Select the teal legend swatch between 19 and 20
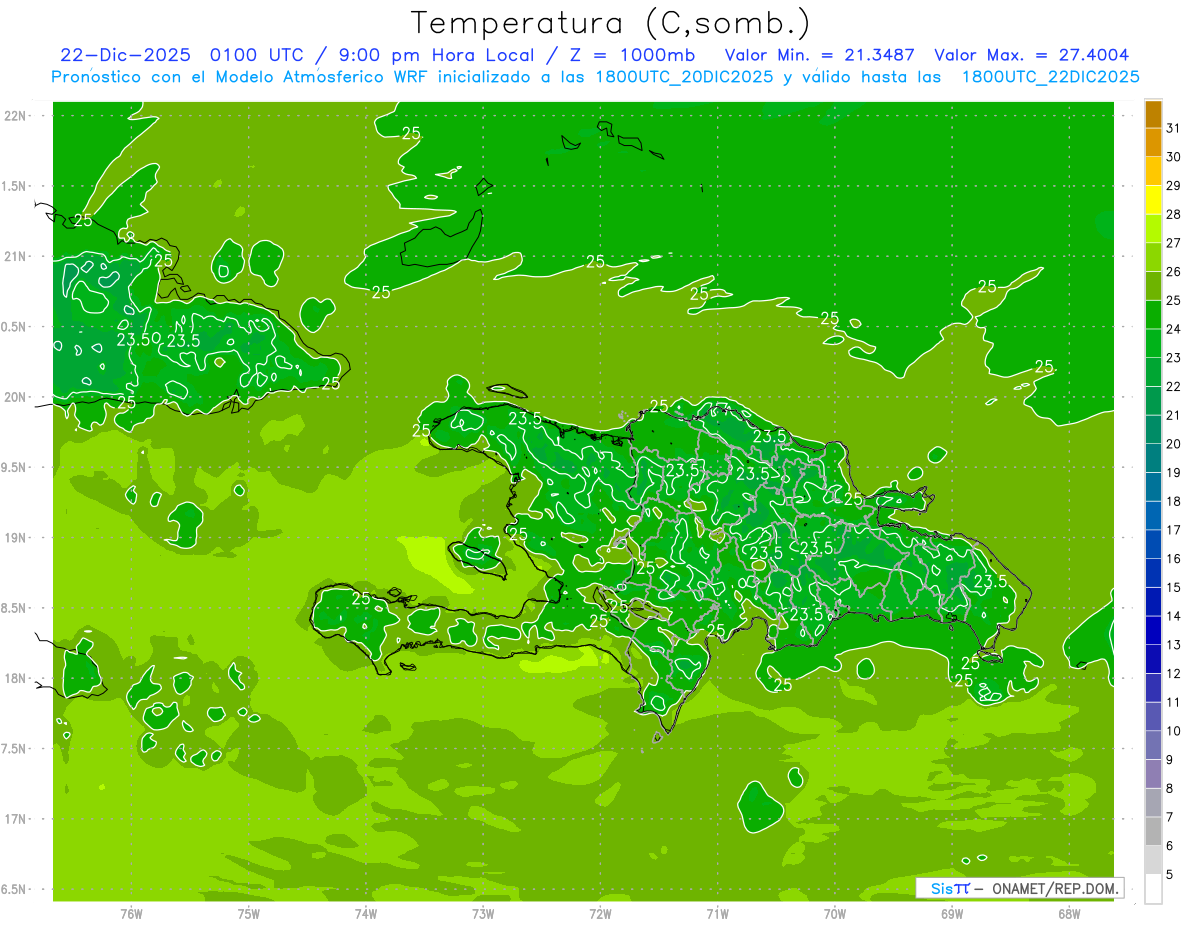 1153,458
